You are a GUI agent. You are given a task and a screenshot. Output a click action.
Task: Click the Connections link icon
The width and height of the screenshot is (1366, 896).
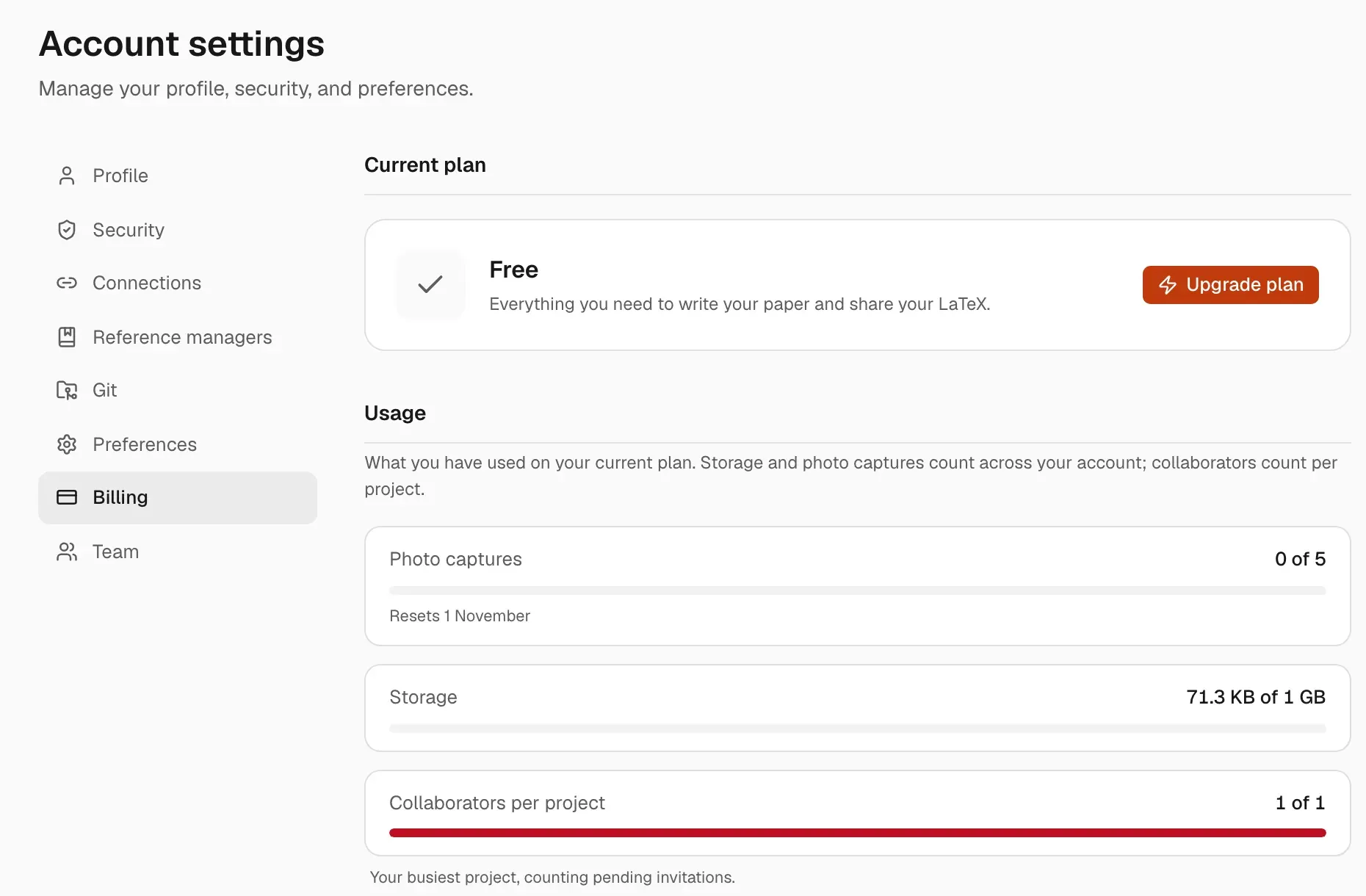tap(67, 283)
